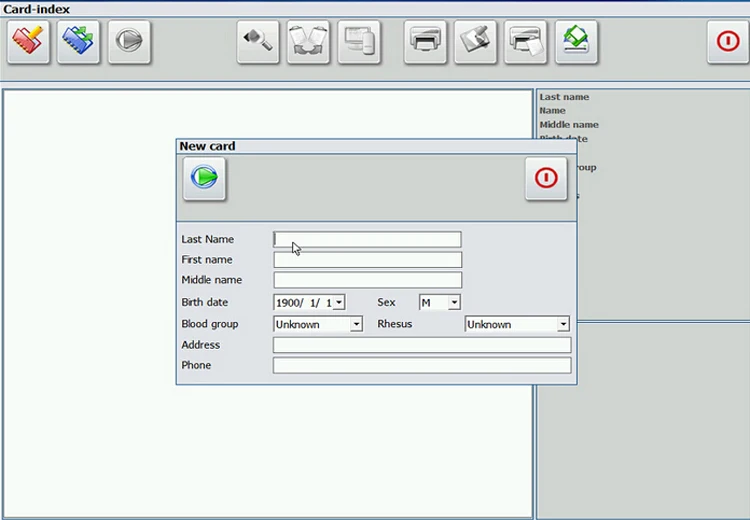Click into the First name field
750x520 pixels.
[367, 260]
